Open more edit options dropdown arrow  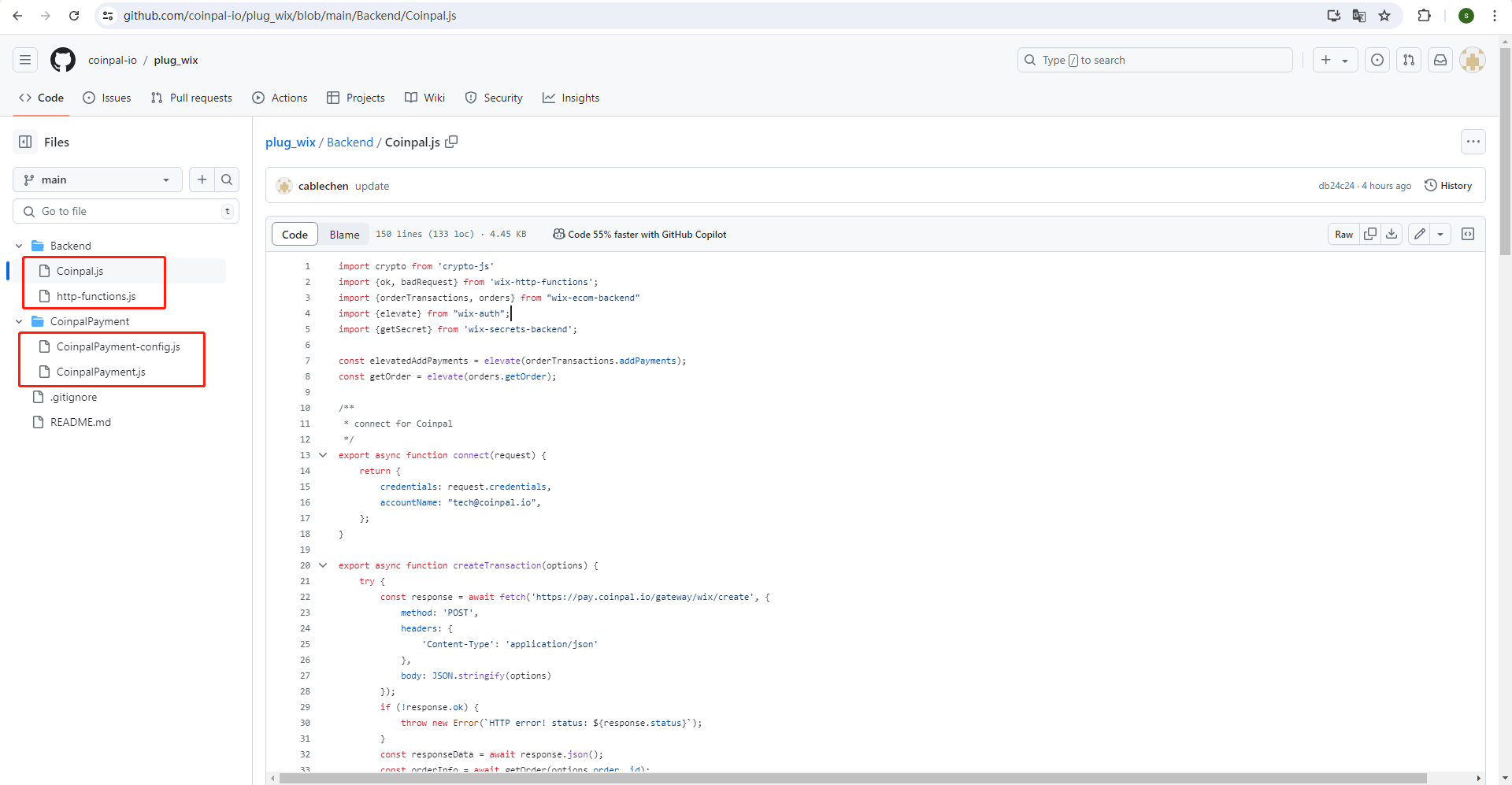[1440, 234]
